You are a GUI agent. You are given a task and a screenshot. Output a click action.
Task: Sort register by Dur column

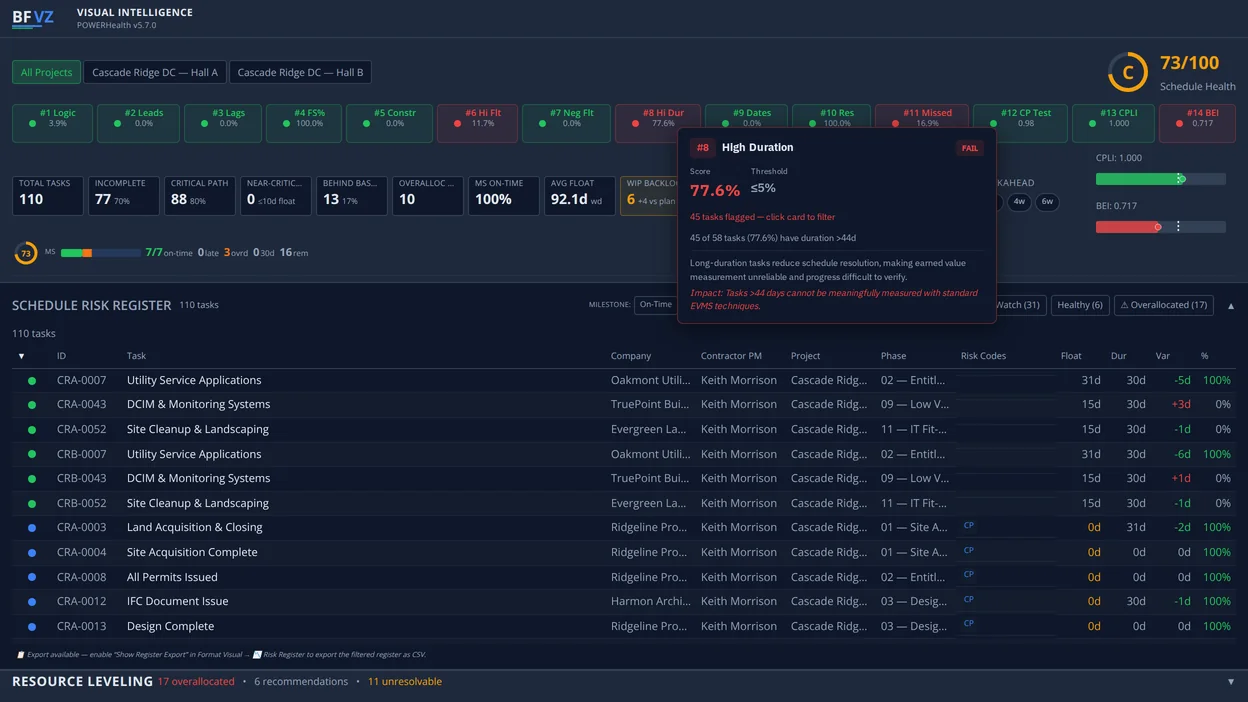coord(1119,356)
